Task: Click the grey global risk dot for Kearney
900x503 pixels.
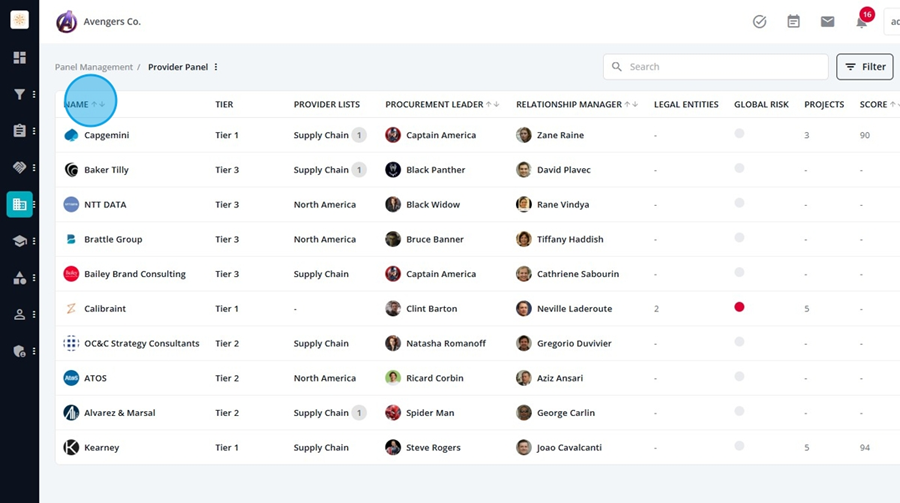Action: pos(739,446)
